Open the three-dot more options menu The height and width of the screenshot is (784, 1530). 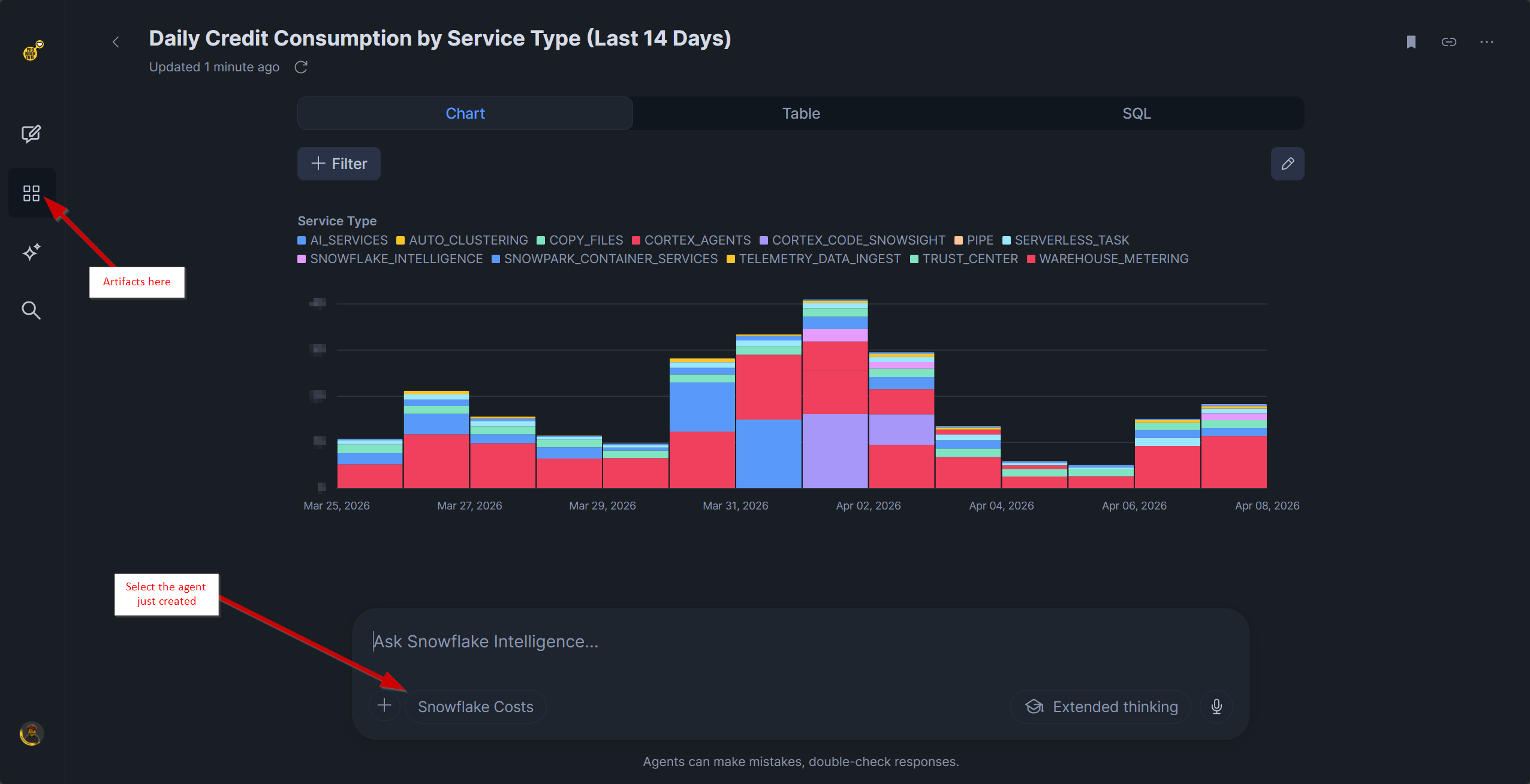point(1487,42)
